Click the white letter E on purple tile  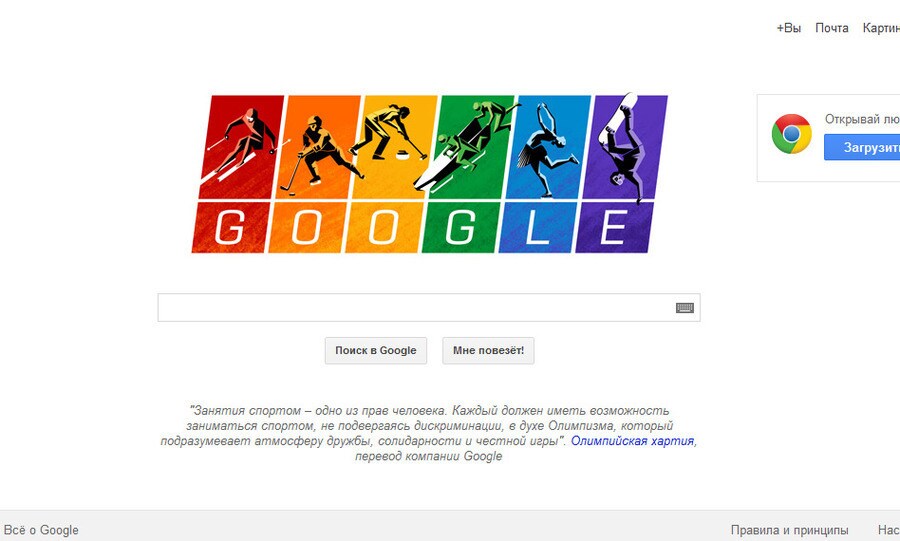613,227
